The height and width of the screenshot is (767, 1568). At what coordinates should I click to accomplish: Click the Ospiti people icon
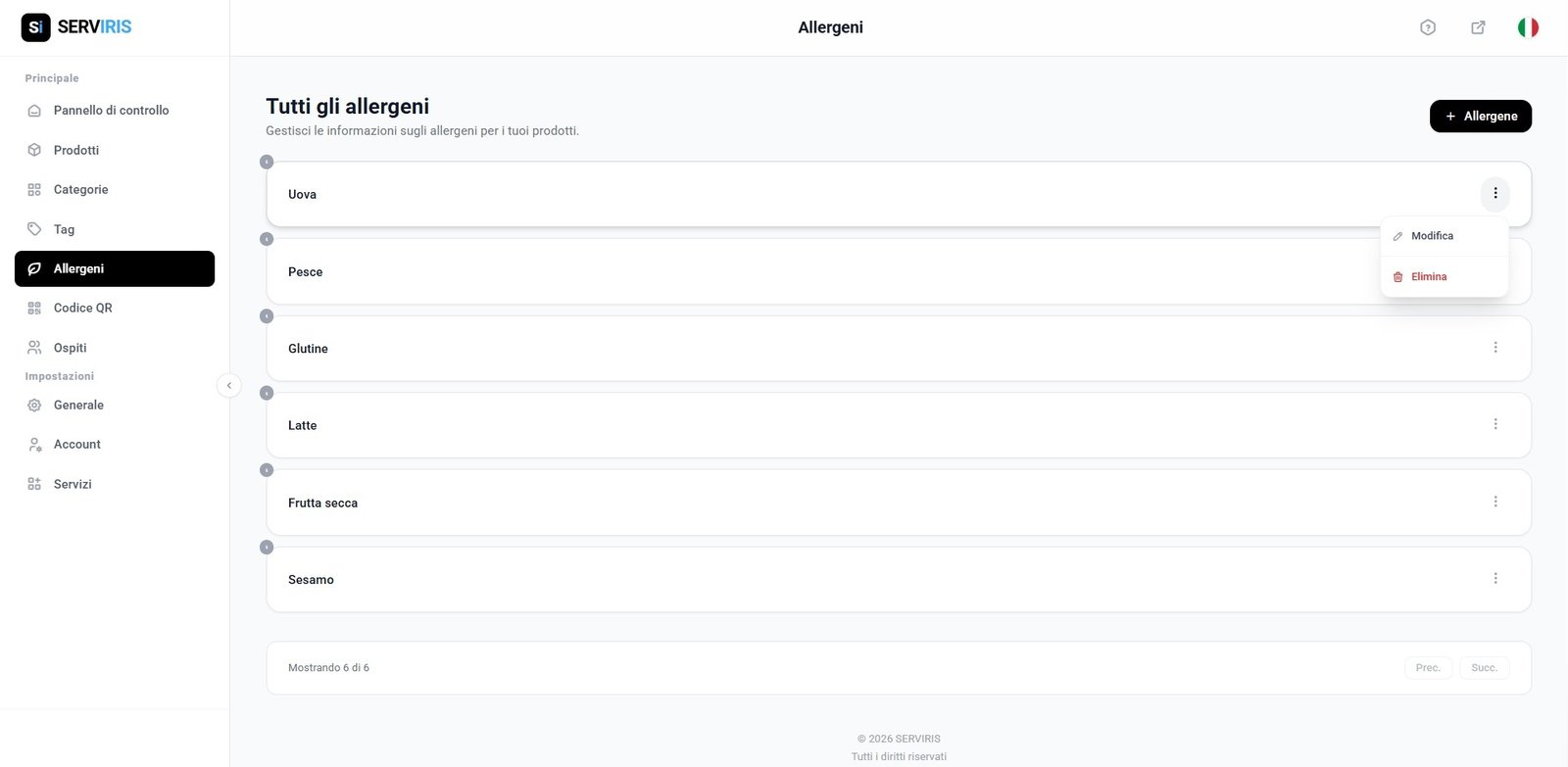pos(34,347)
